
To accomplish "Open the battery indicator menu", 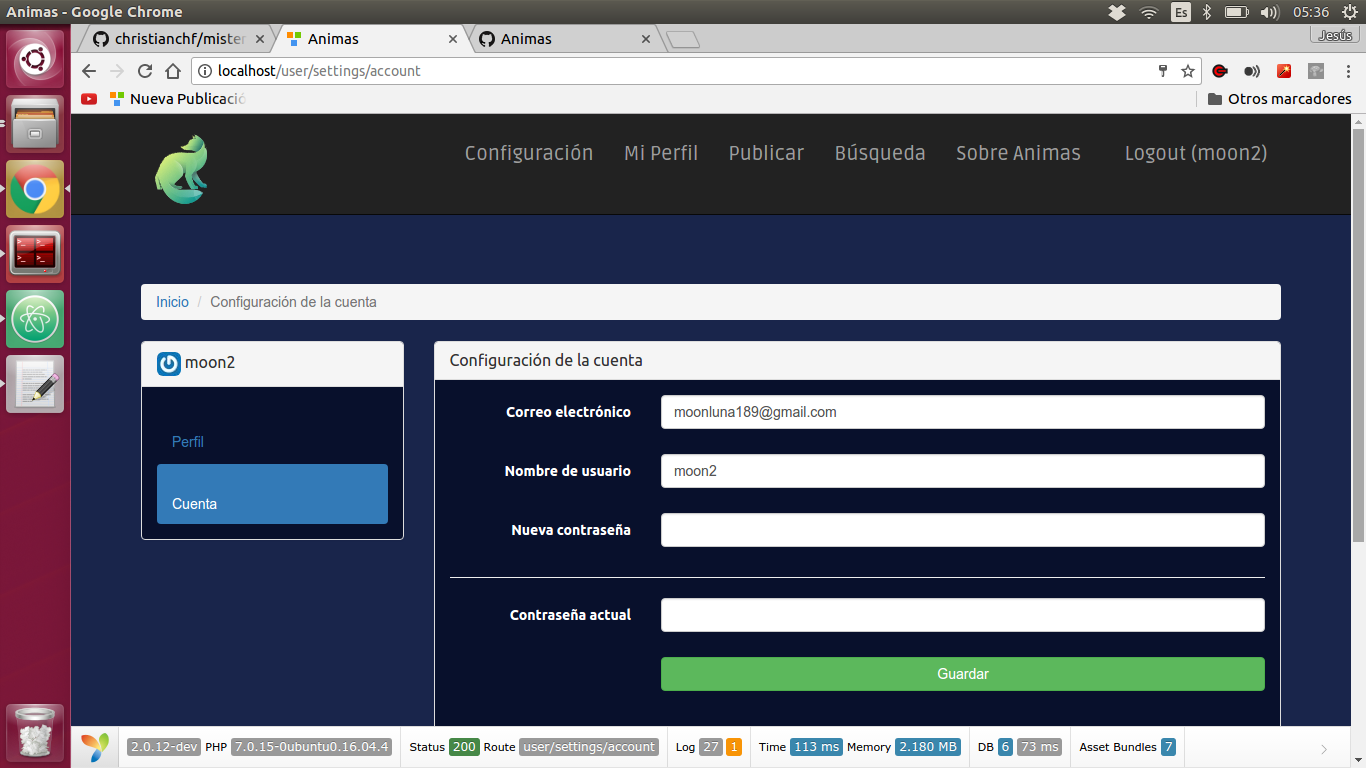I will pos(1237,12).
